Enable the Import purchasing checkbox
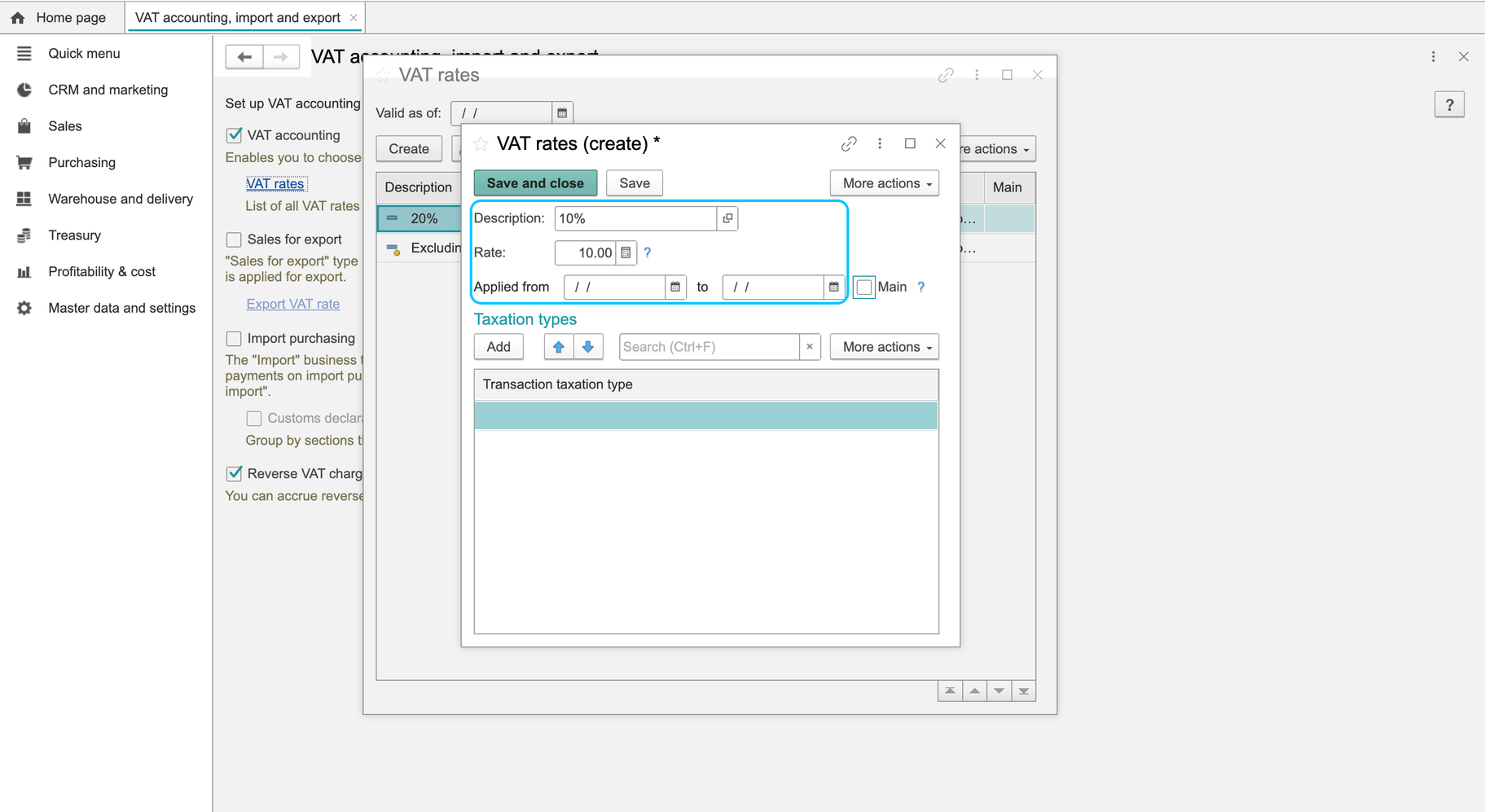The height and width of the screenshot is (812, 1485). (234, 338)
